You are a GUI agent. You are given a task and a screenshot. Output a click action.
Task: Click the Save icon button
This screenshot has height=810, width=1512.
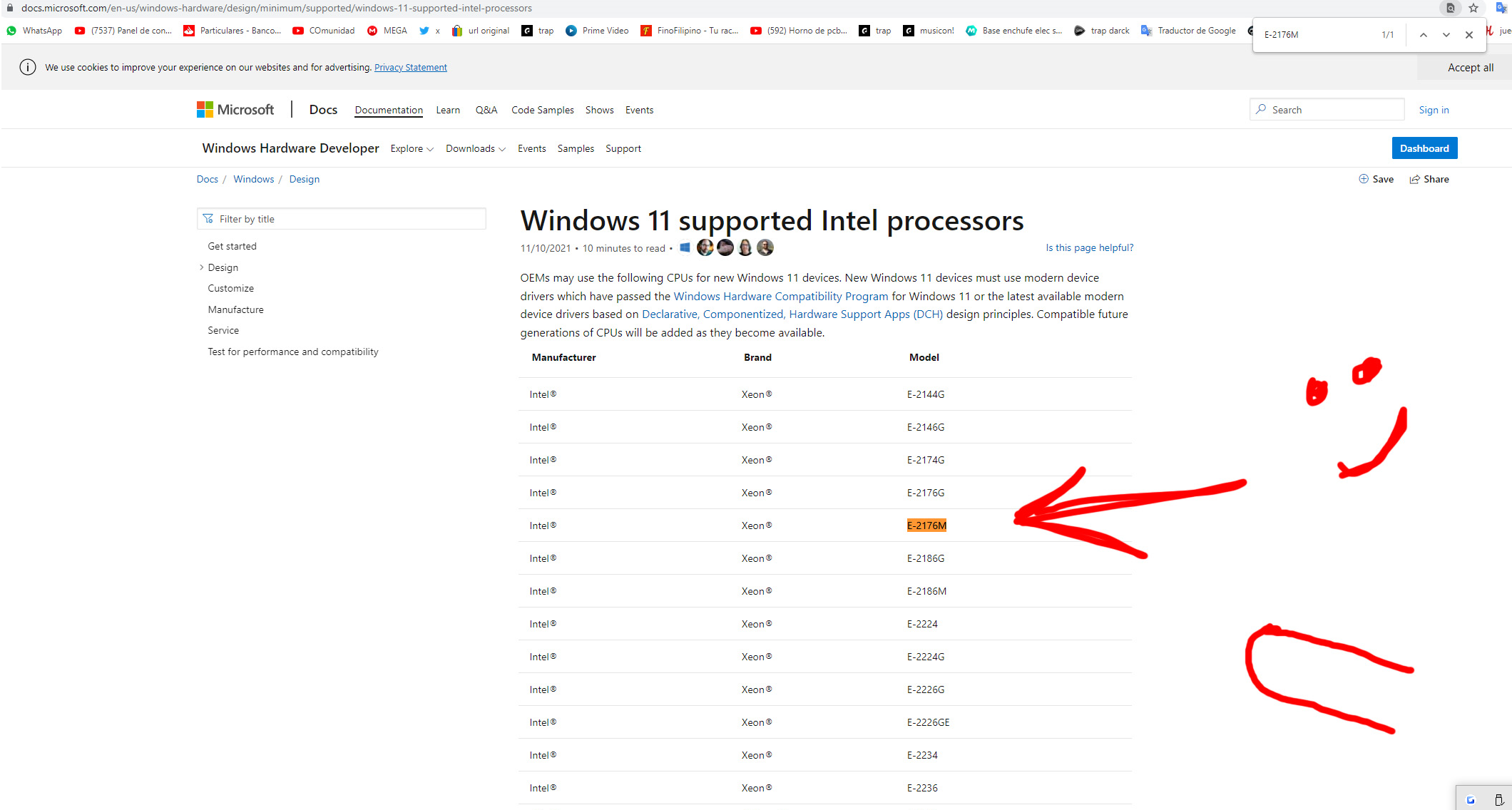tap(1376, 180)
